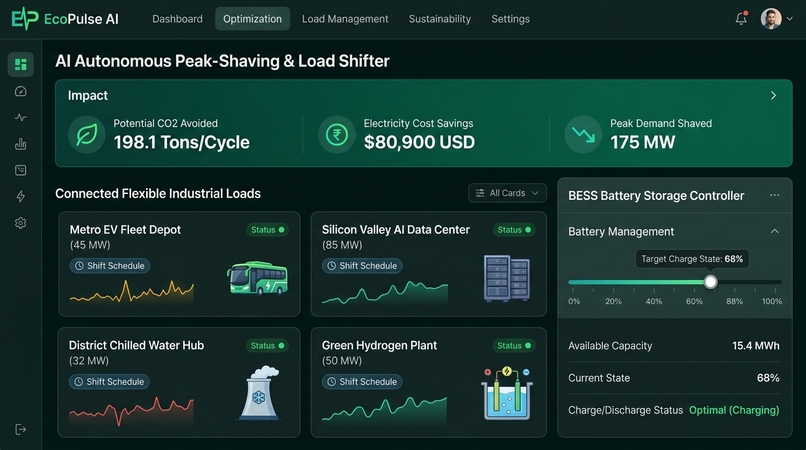This screenshot has width=806, height=450.
Task: Open the gauge icon in the sidebar
Action: (x=21, y=91)
